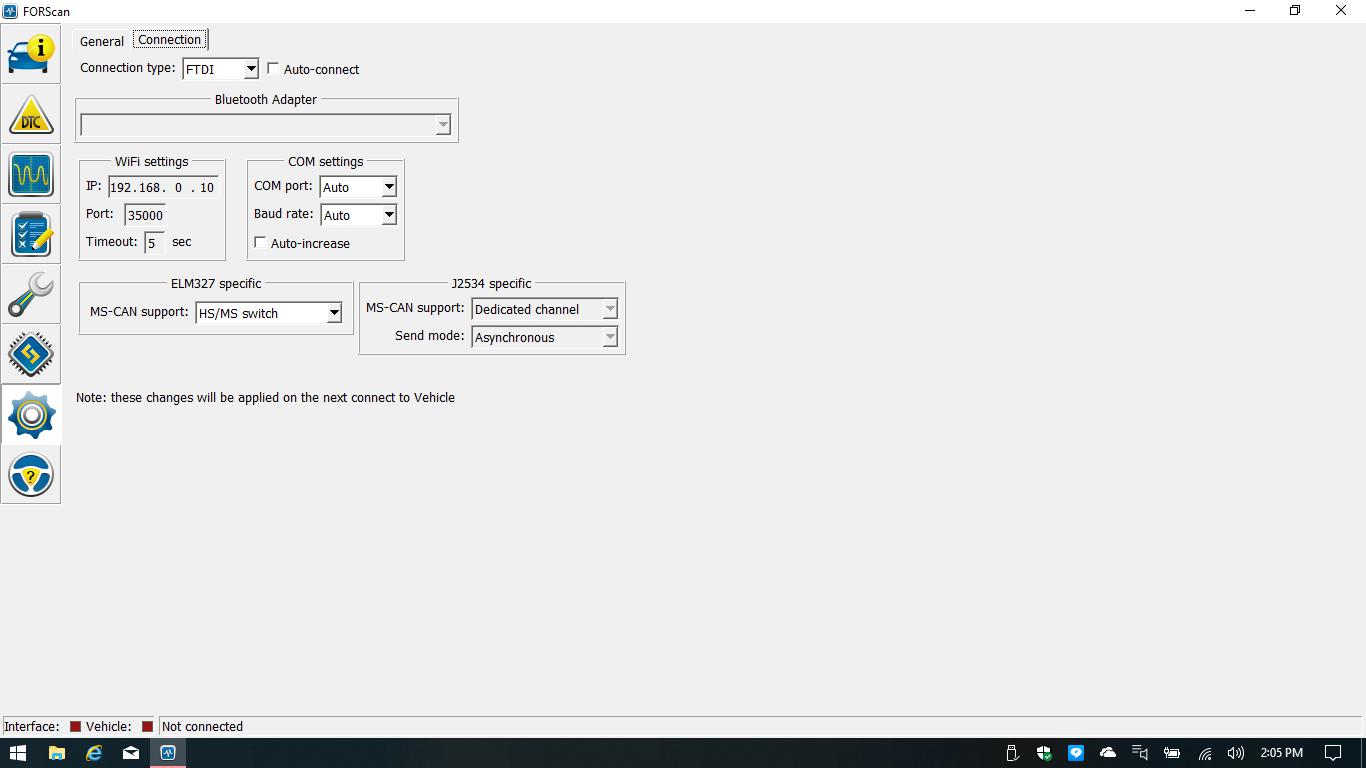Screen dimensions: 1366x768
Task: Click the Not connected status text
Action: pos(202,727)
